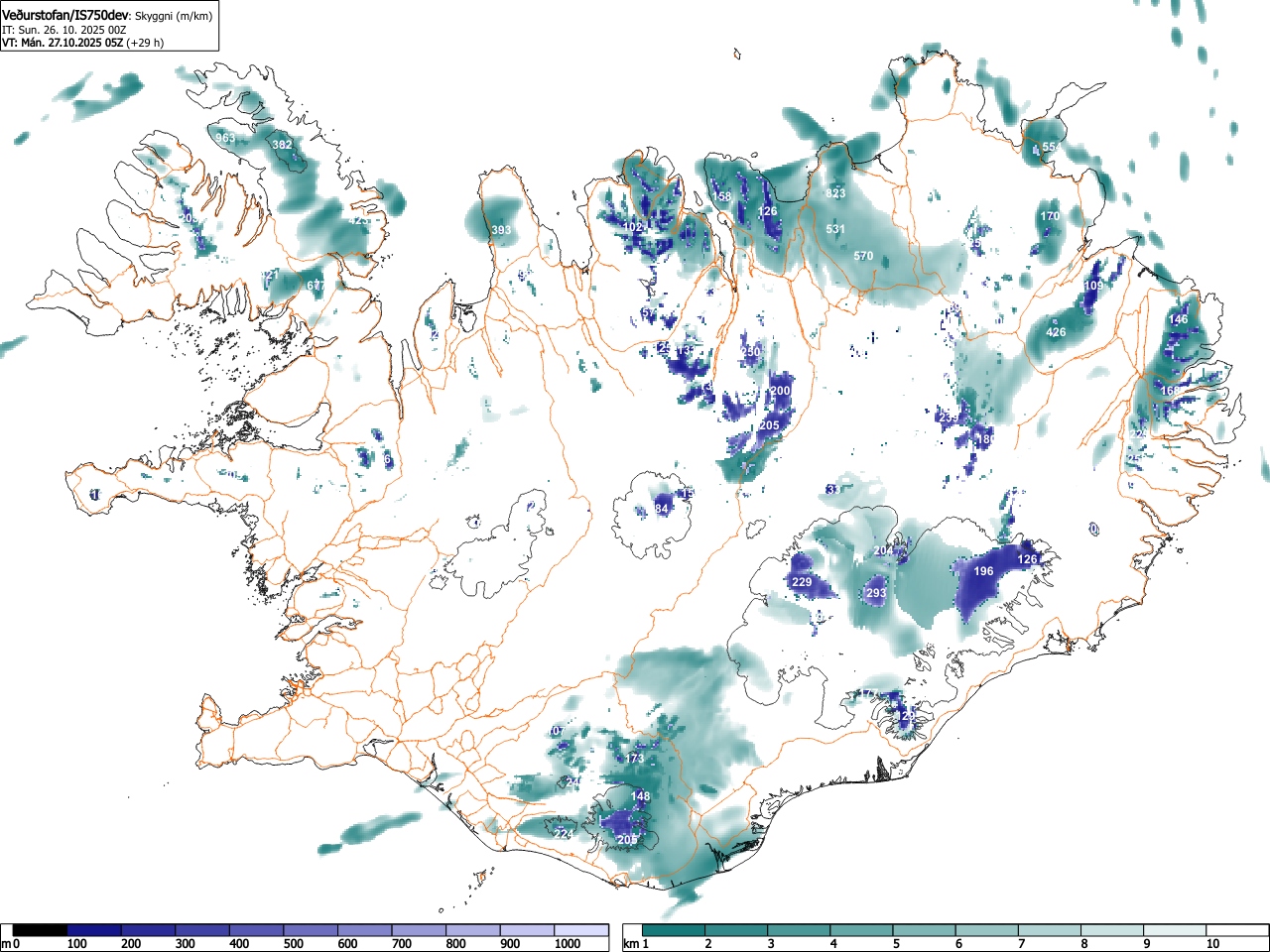
Task: Click the map visibility value 180
Action: 985,439
